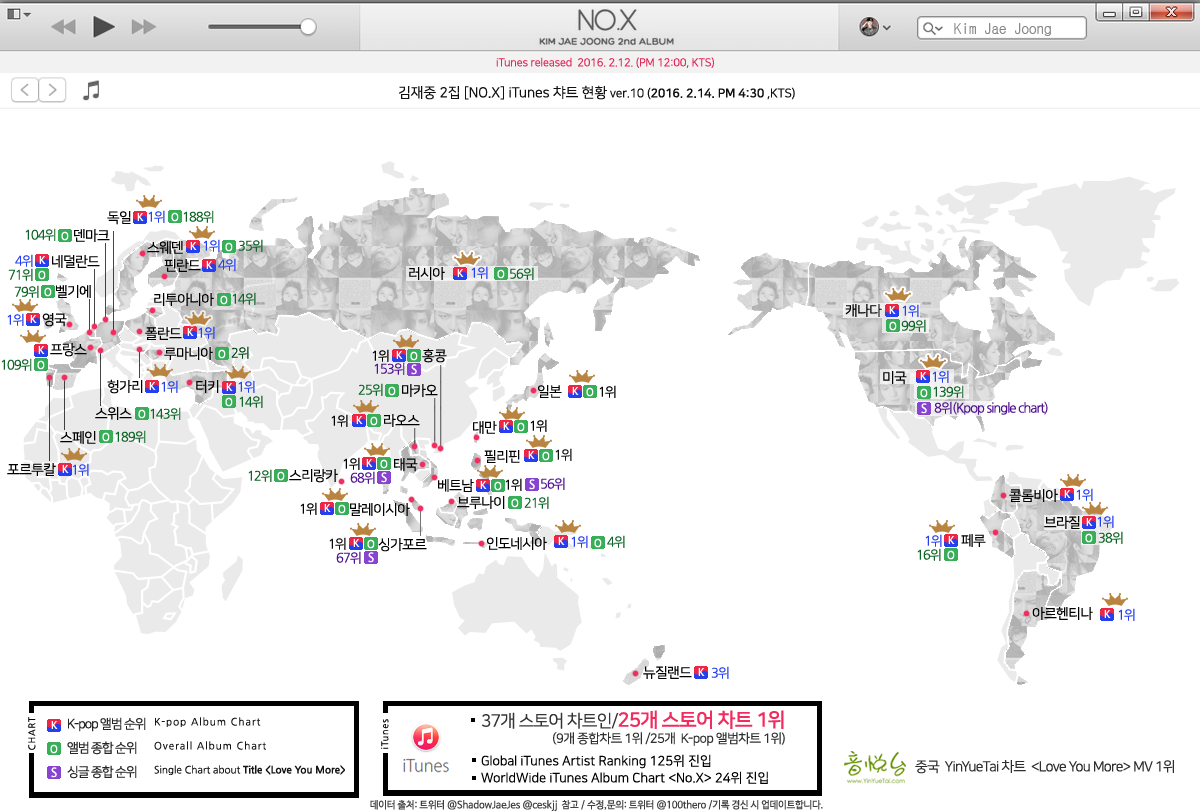The width and height of the screenshot is (1200, 812).
Task: Select the WorldWide iTunes Album Chart line
Action: tap(625, 777)
